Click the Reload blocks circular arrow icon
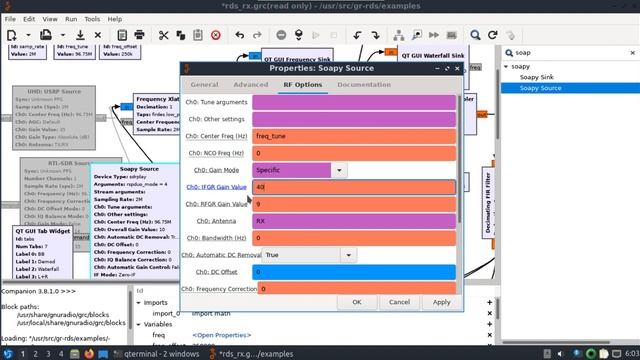The image size is (640, 360). (493, 35)
